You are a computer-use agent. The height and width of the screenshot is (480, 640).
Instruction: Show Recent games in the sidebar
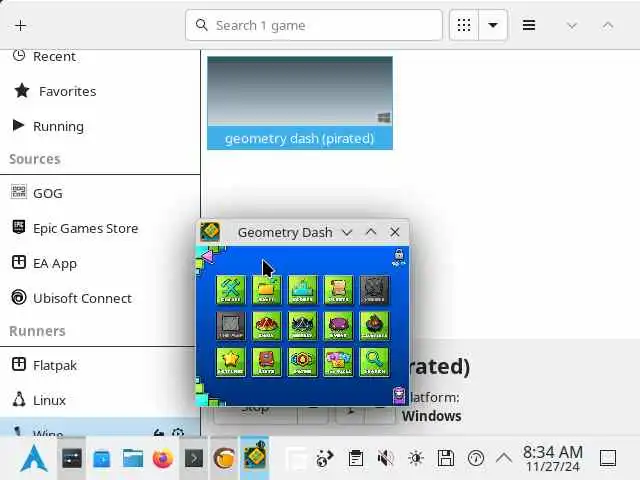[100, 56]
